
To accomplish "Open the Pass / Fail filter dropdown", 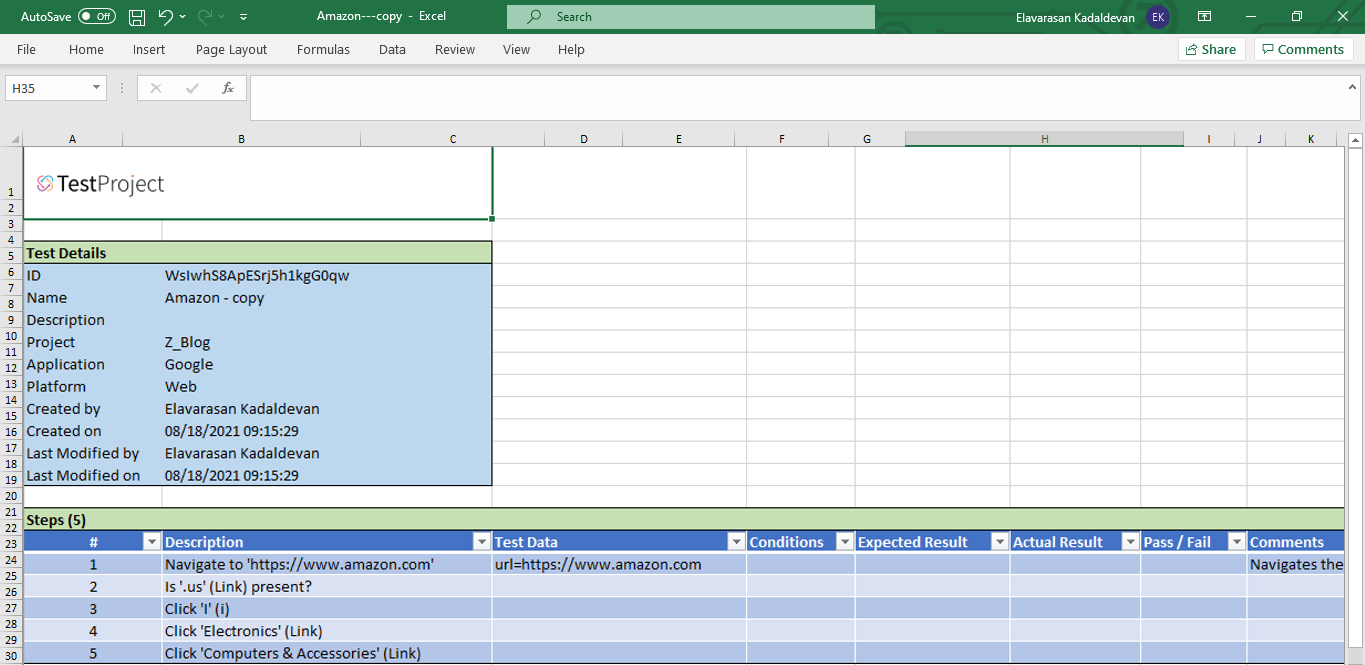I will pos(1236,542).
